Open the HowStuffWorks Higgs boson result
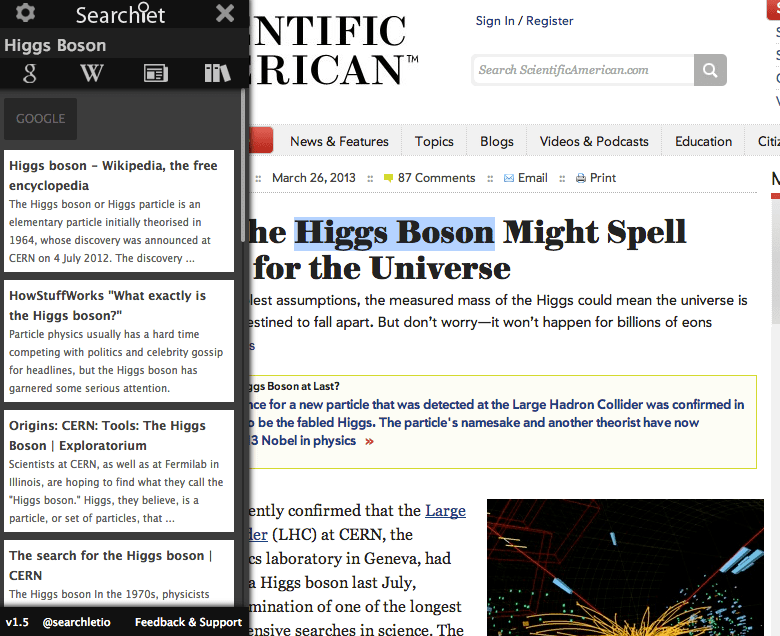Screen dimensions: 780x636 click(107, 305)
